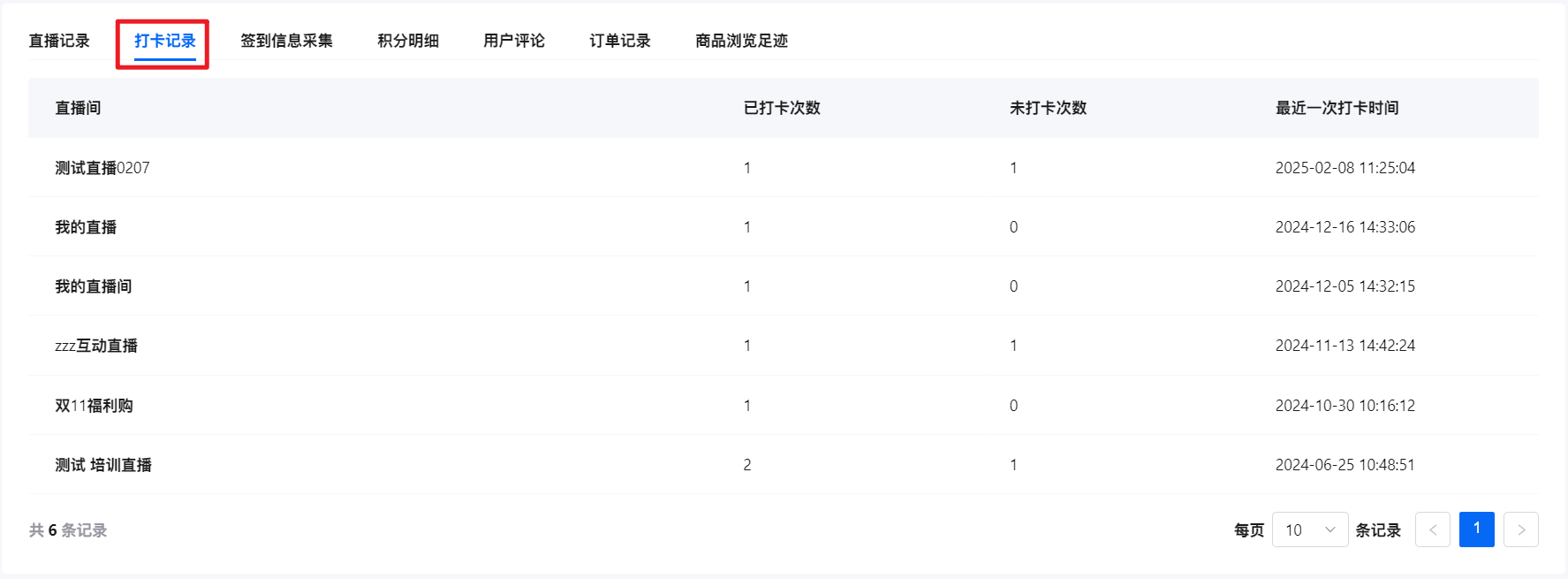Click the 未打卡次数 column header
The height and width of the screenshot is (579, 1568).
click(x=1048, y=108)
